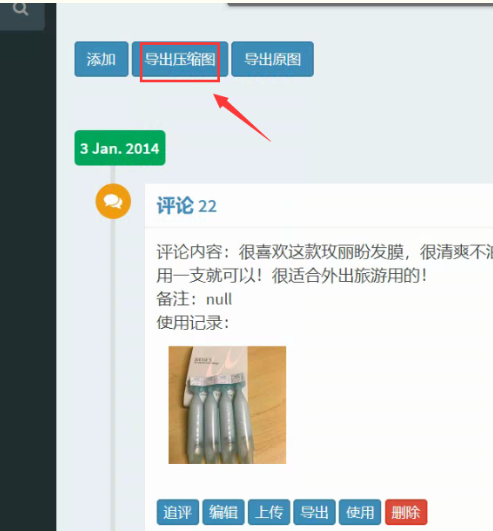Image resolution: width=493 pixels, height=531 pixels.
Task: Click 追评 to add a follow-up review
Action: [x=178, y=512]
